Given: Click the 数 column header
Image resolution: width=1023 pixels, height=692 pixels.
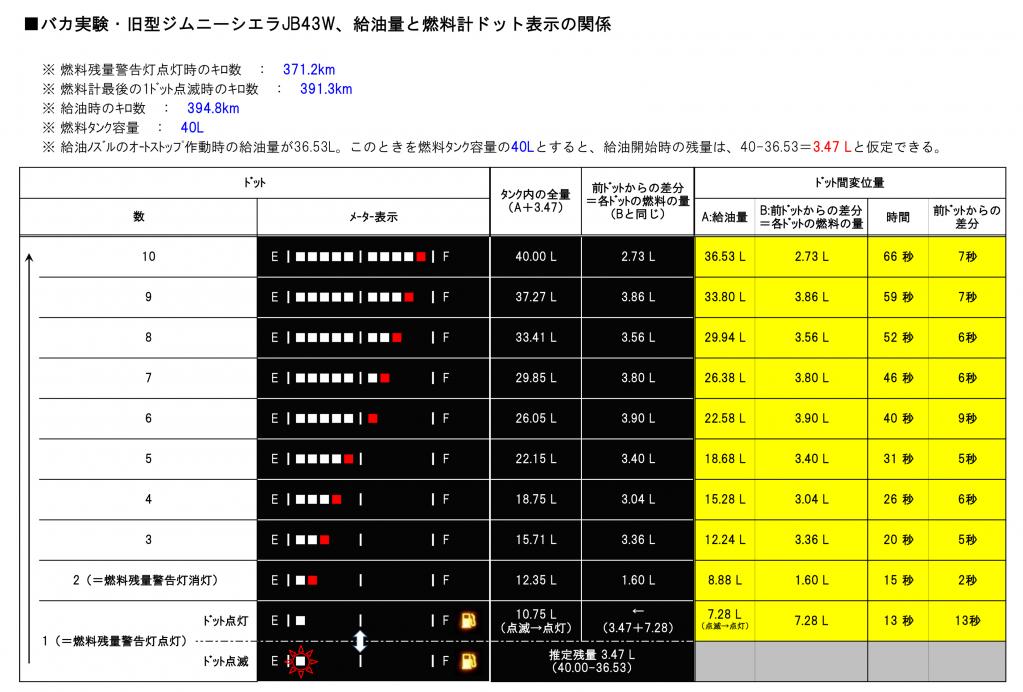Looking at the screenshot, I should coord(138,217).
